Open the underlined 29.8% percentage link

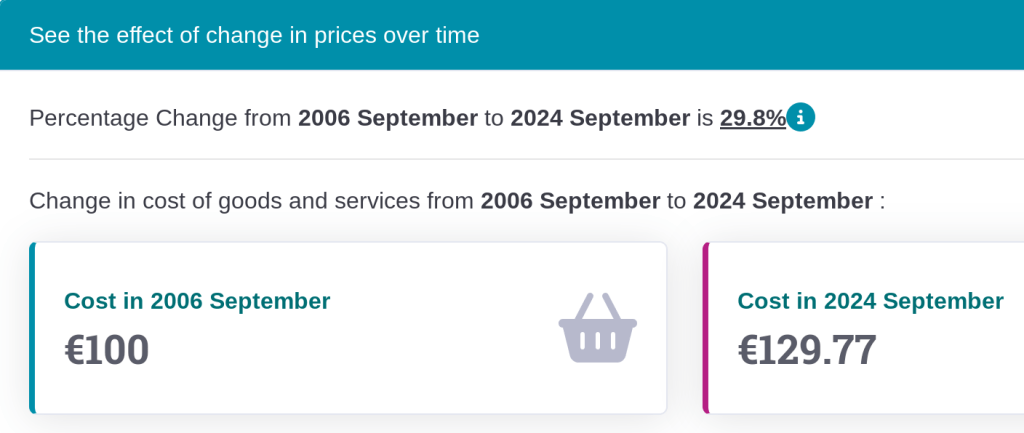click(x=752, y=118)
